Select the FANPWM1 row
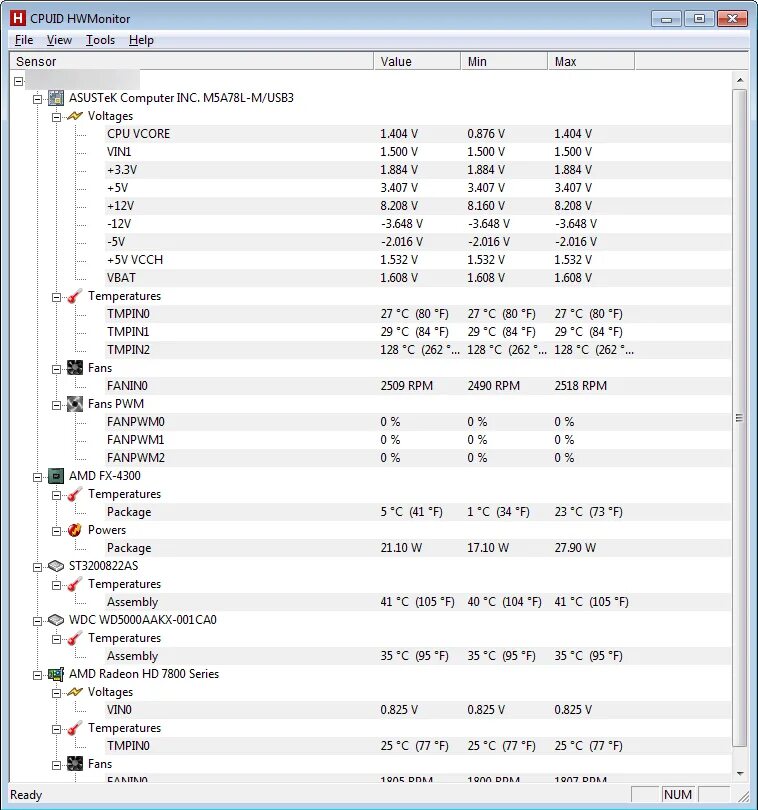This screenshot has height=810, width=758. [x=417, y=440]
